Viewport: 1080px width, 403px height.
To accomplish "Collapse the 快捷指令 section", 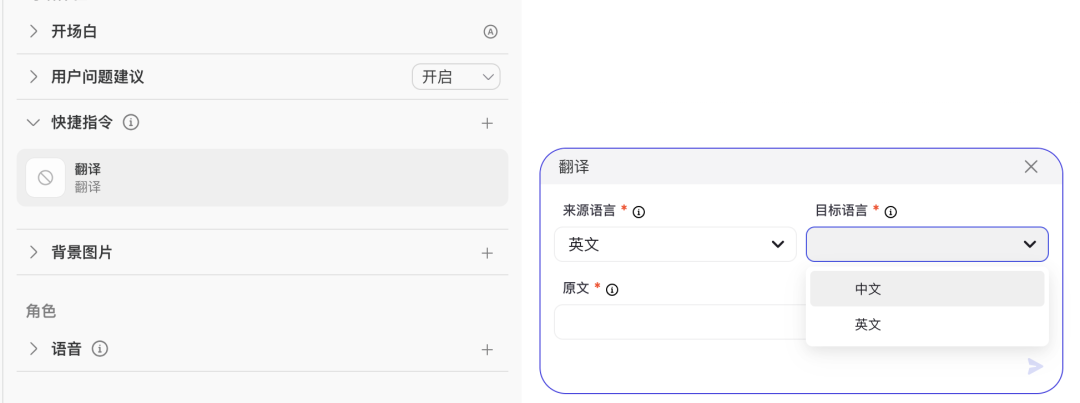I will 34,122.
